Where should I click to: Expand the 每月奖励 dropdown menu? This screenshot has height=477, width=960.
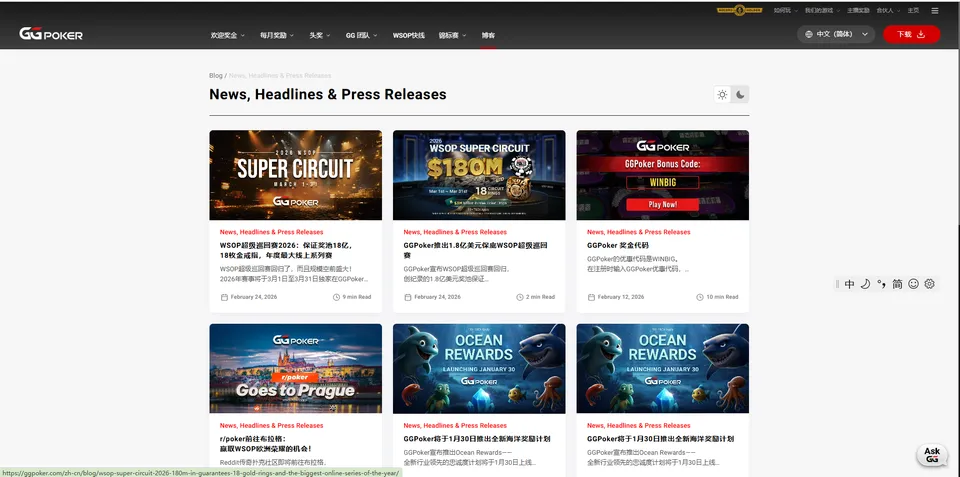[277, 36]
